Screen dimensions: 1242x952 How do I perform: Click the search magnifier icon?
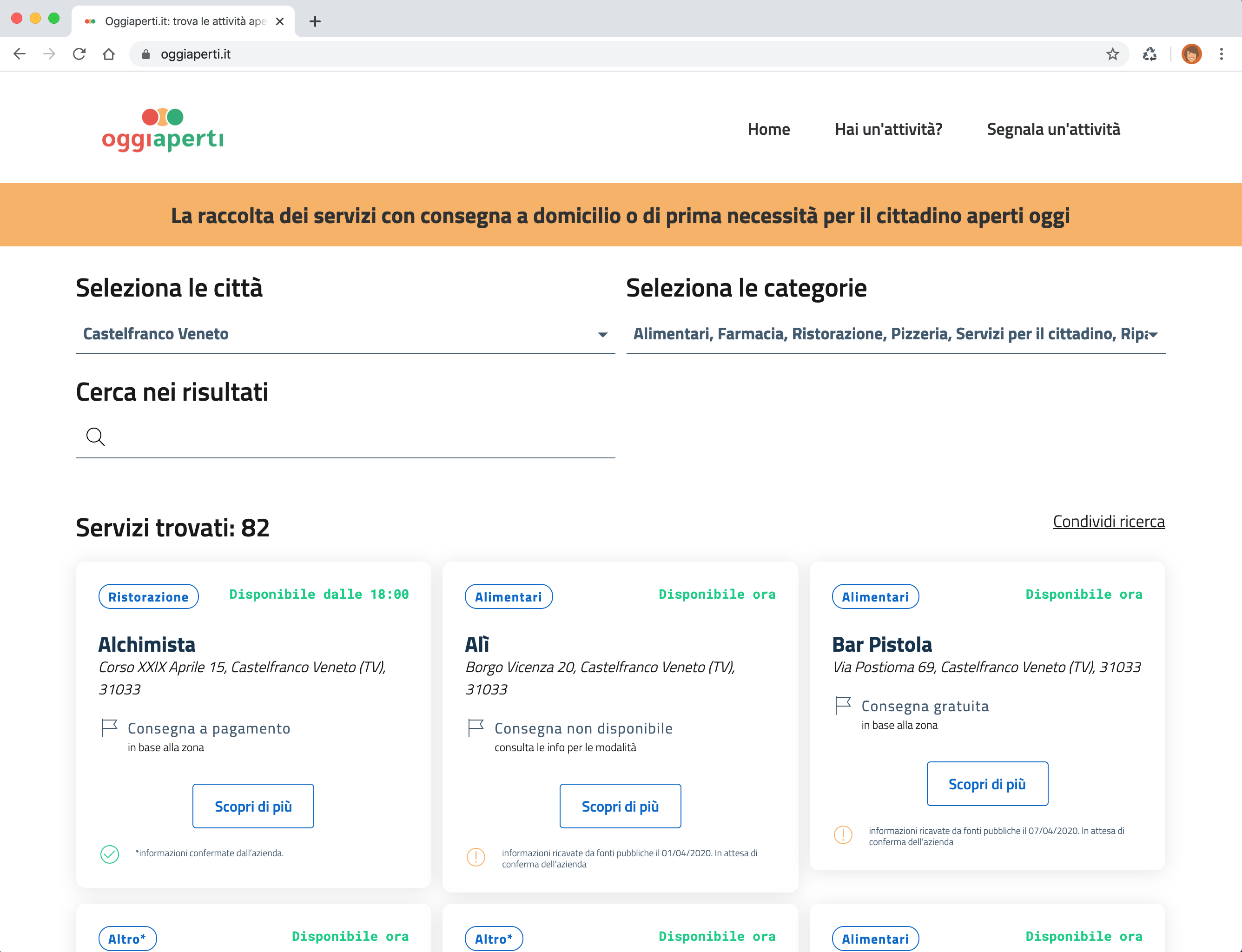pyautogui.click(x=95, y=437)
